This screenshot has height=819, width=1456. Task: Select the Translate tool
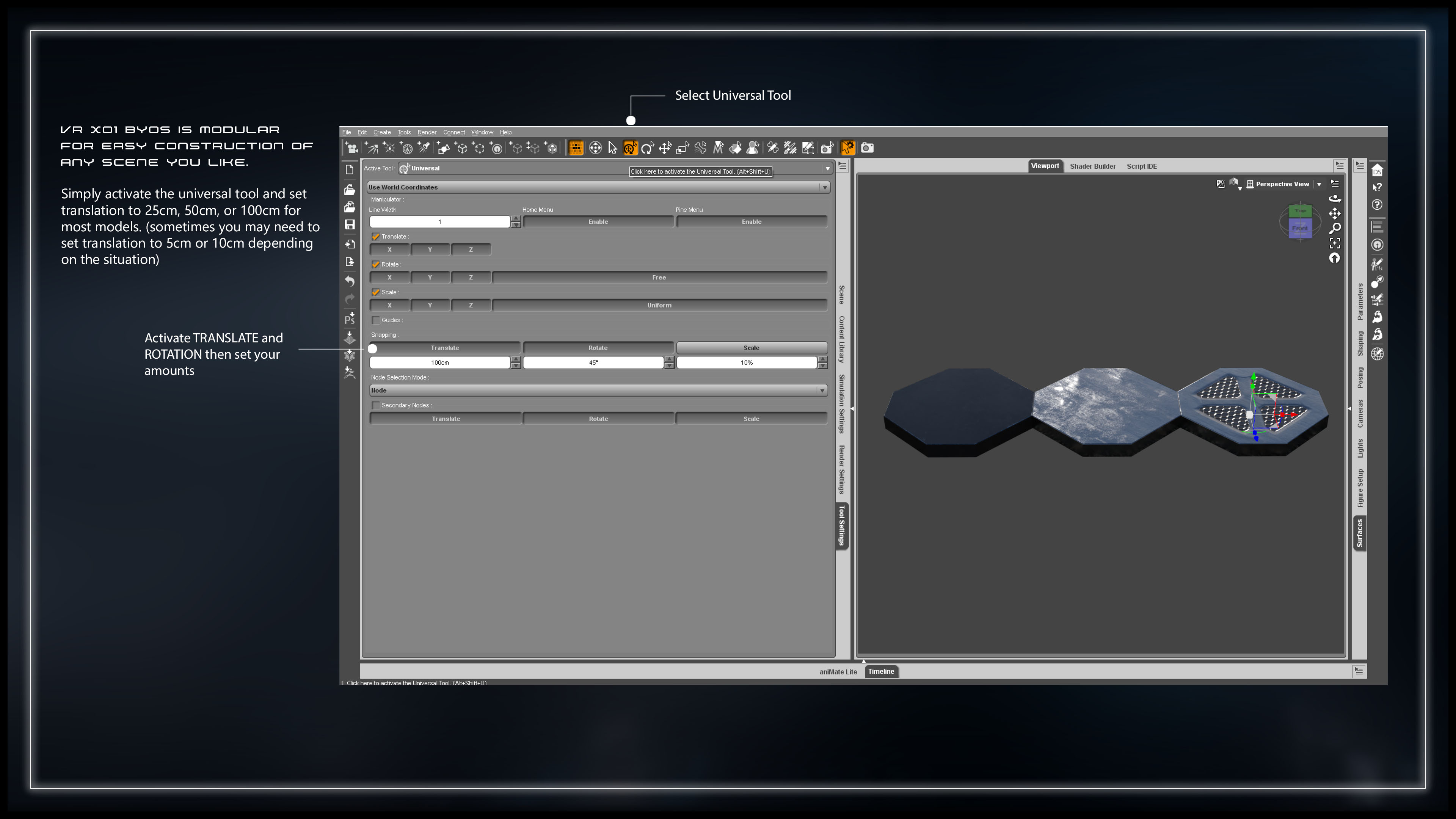(665, 147)
